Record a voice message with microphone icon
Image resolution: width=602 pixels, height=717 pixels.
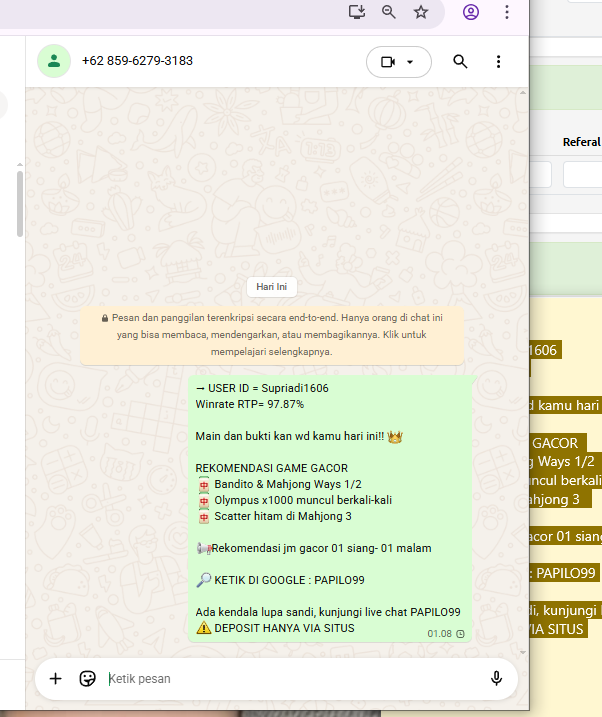tap(496, 679)
